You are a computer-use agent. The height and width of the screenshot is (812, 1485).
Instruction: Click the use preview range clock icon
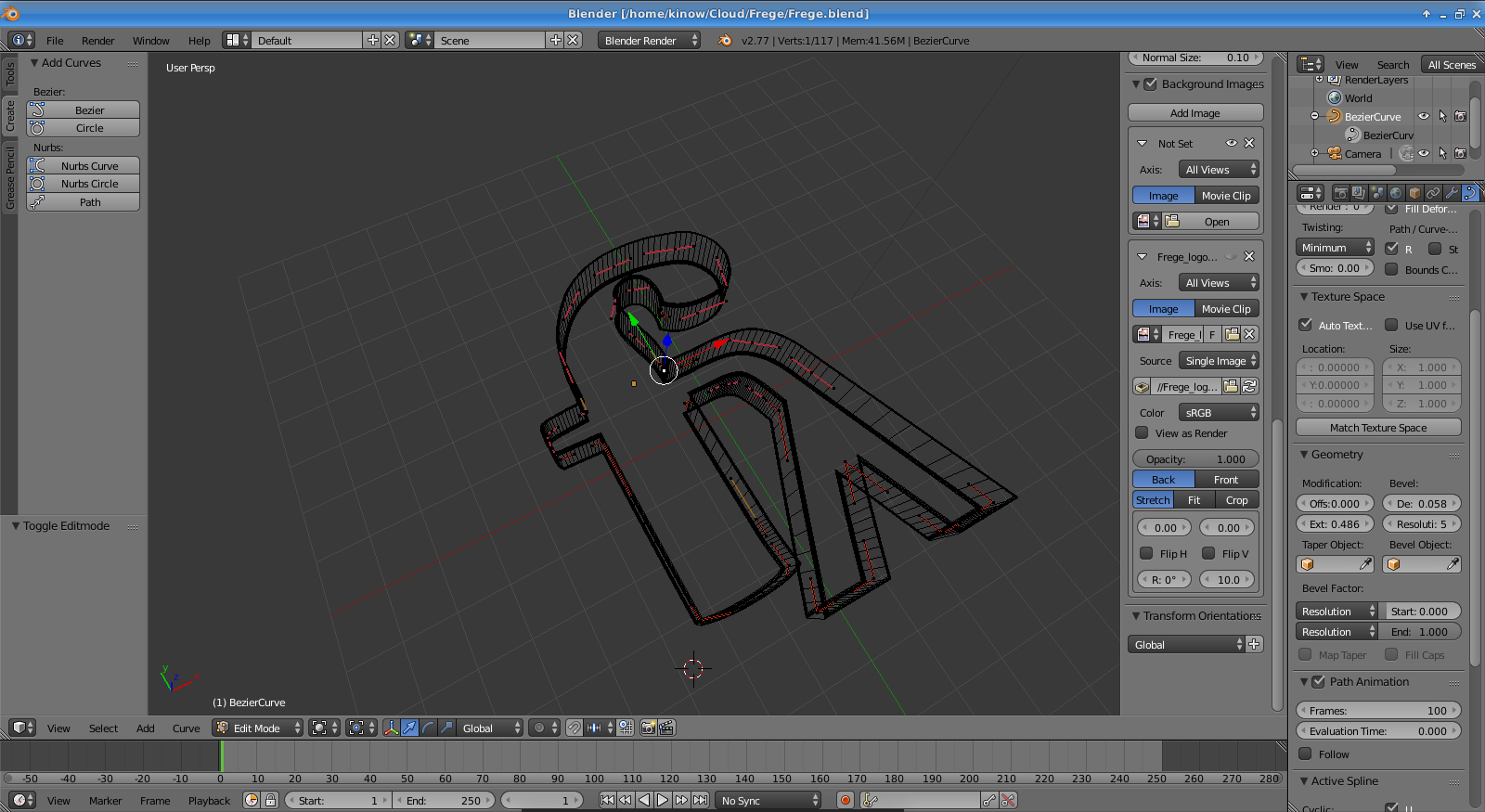pyautogui.click(x=252, y=800)
